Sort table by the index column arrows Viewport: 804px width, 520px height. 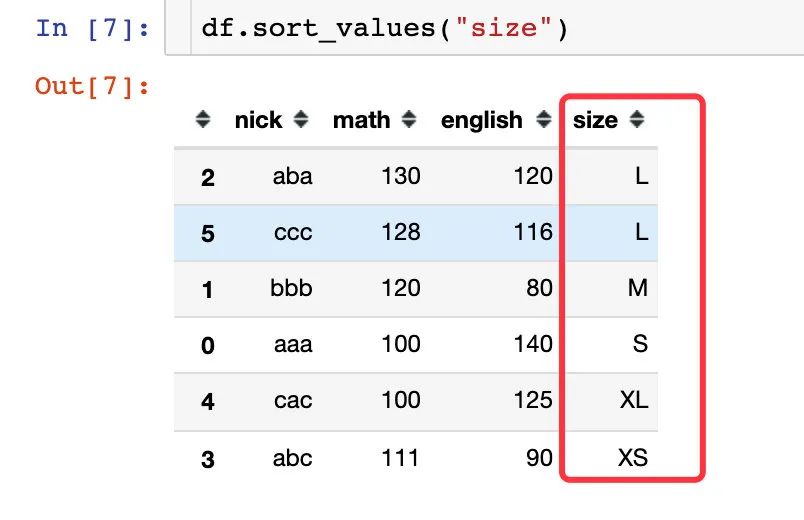pyautogui.click(x=203, y=119)
